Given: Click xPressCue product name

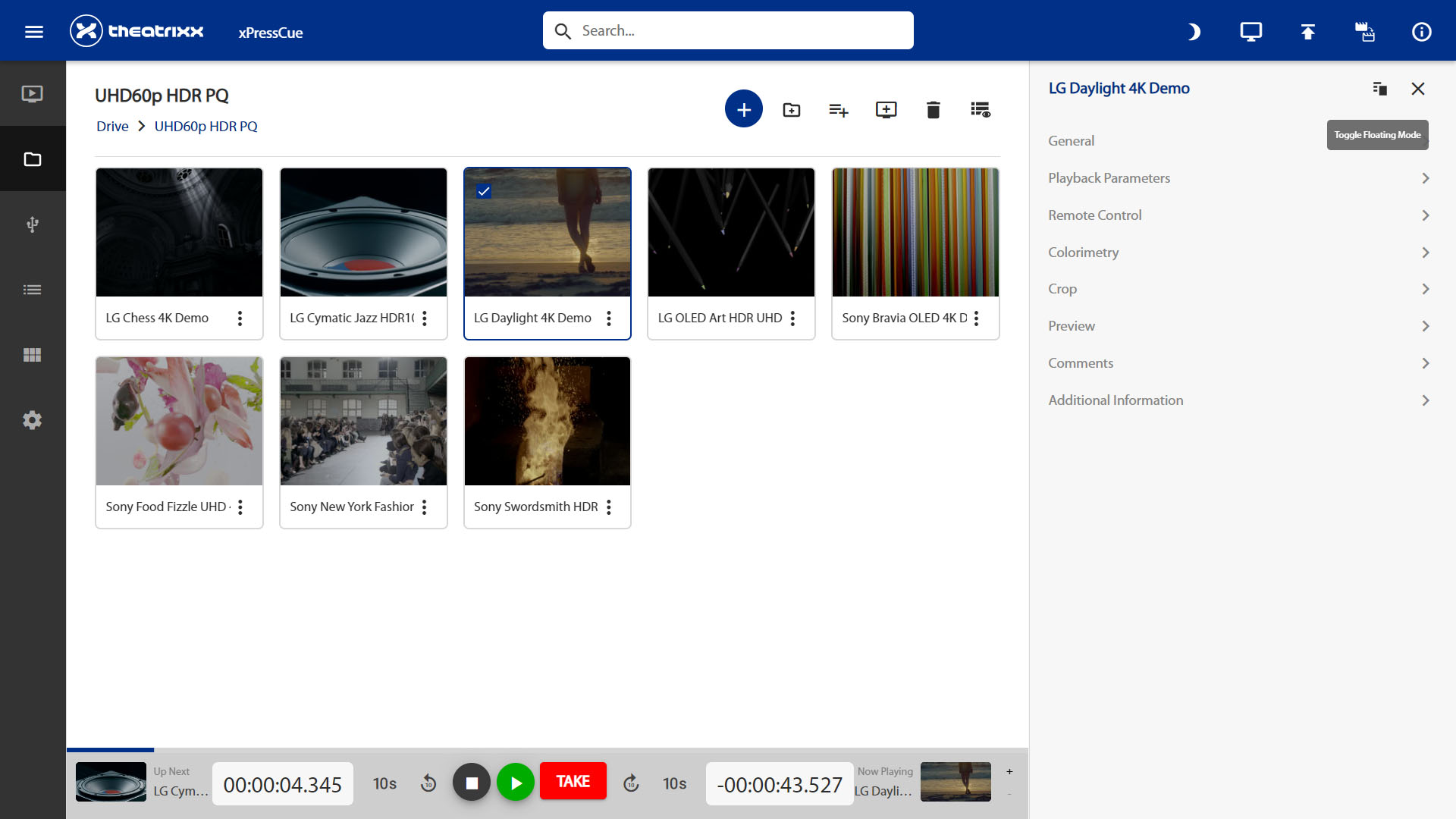Looking at the screenshot, I should pos(271,33).
